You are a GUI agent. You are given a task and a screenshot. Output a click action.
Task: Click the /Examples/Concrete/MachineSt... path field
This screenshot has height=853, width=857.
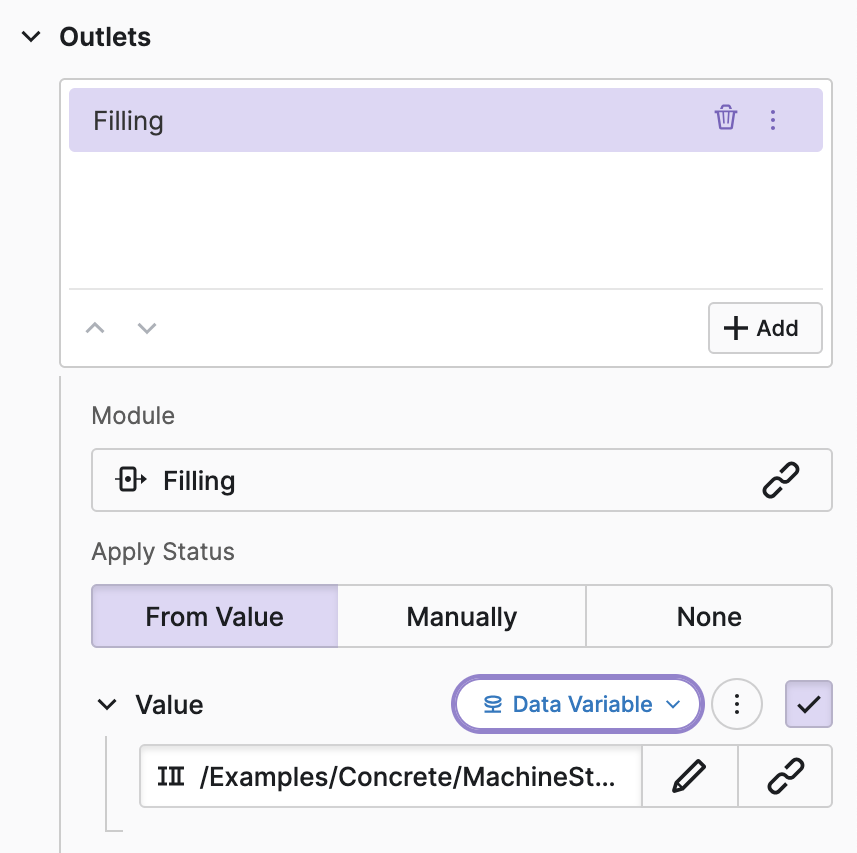click(405, 776)
